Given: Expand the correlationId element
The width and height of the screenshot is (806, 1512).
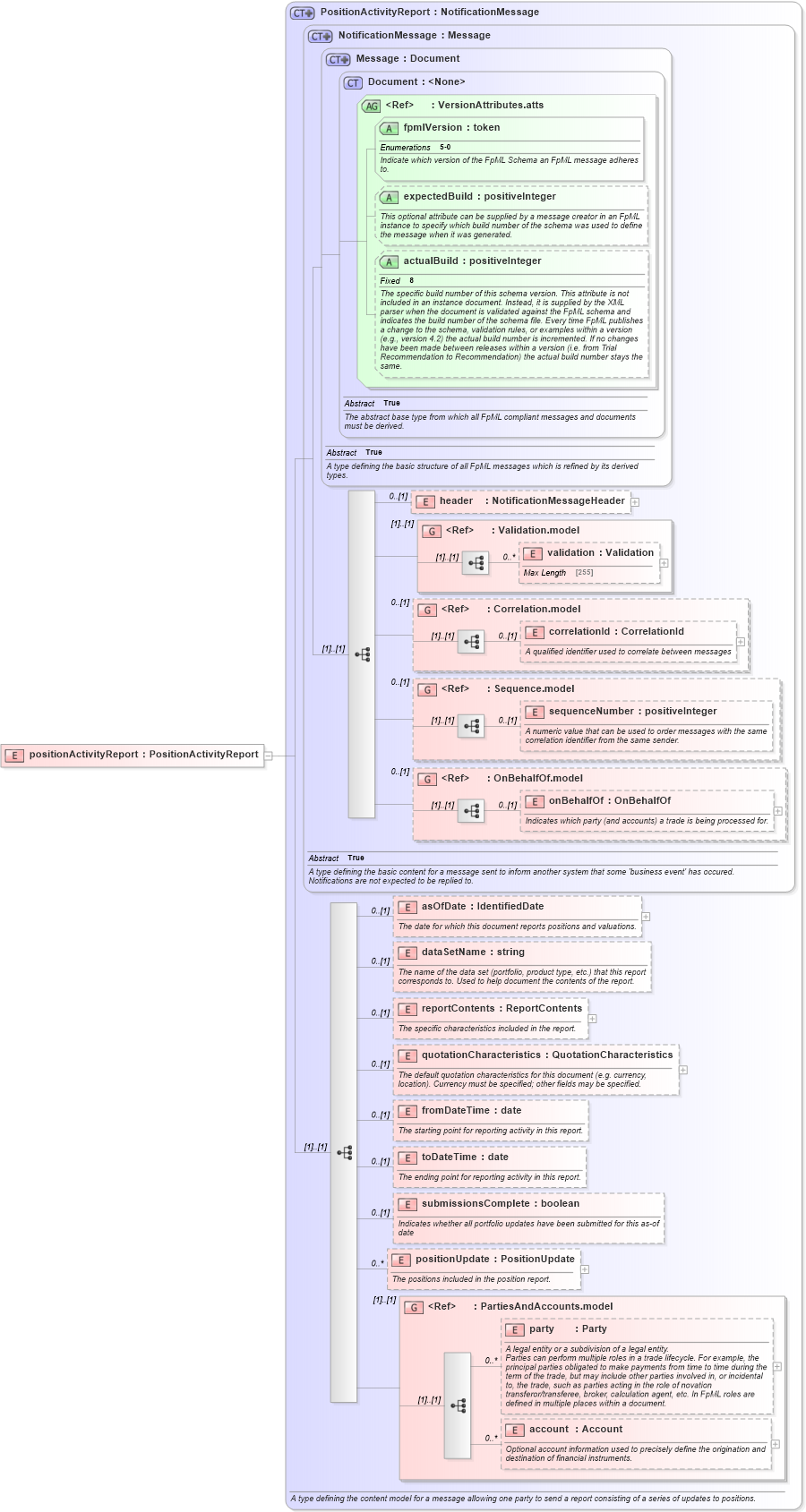Looking at the screenshot, I should (x=741, y=642).
